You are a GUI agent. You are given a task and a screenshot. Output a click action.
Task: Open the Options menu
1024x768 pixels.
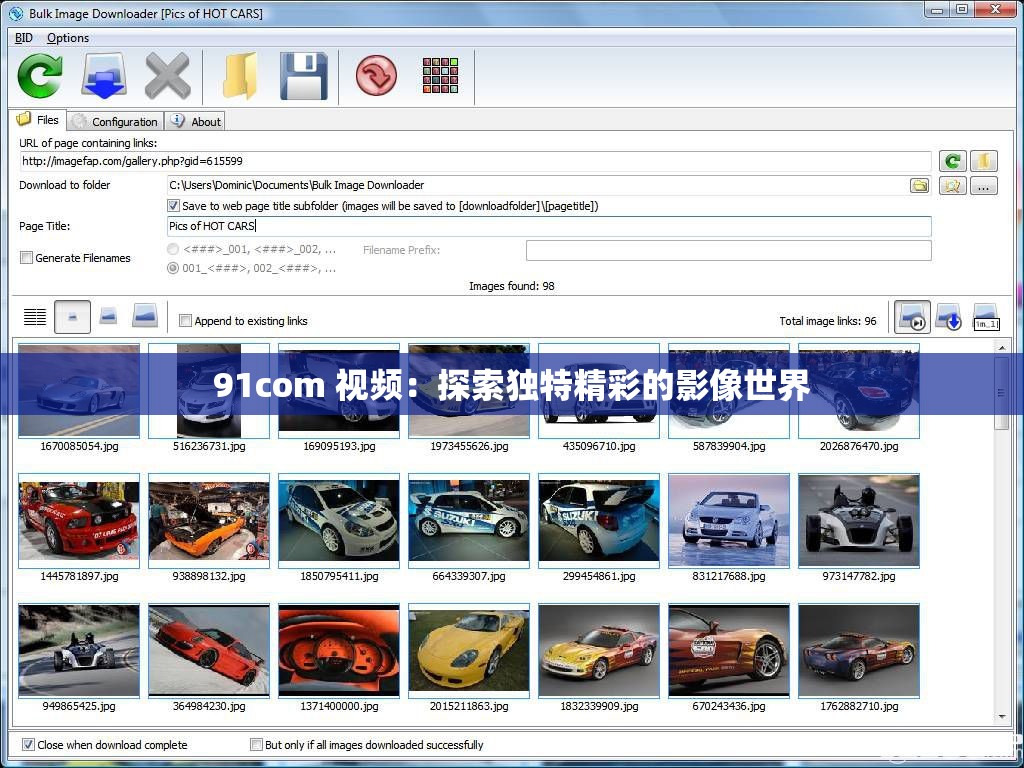(68, 38)
